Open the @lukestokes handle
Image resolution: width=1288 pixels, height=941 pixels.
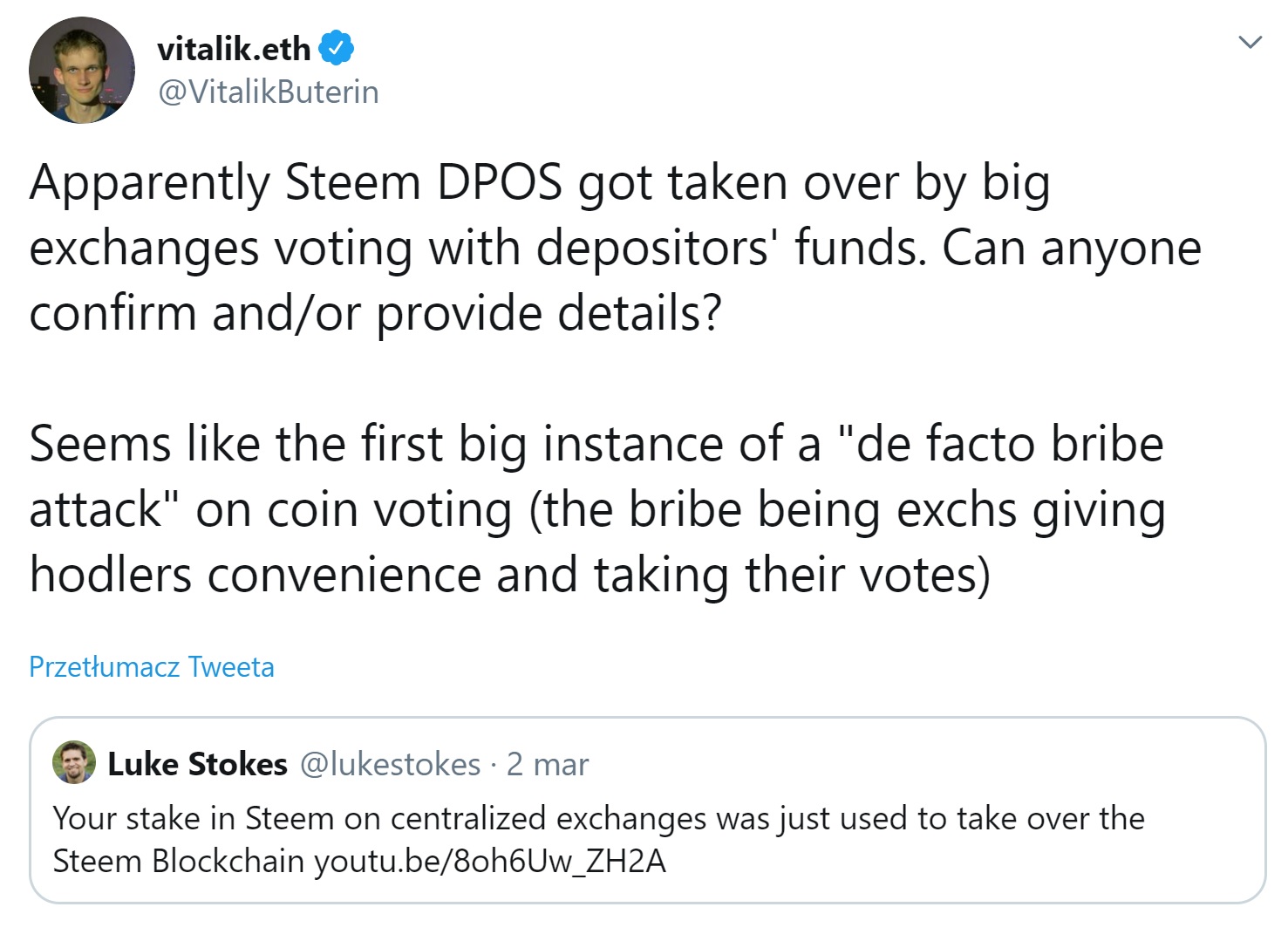click(390, 764)
